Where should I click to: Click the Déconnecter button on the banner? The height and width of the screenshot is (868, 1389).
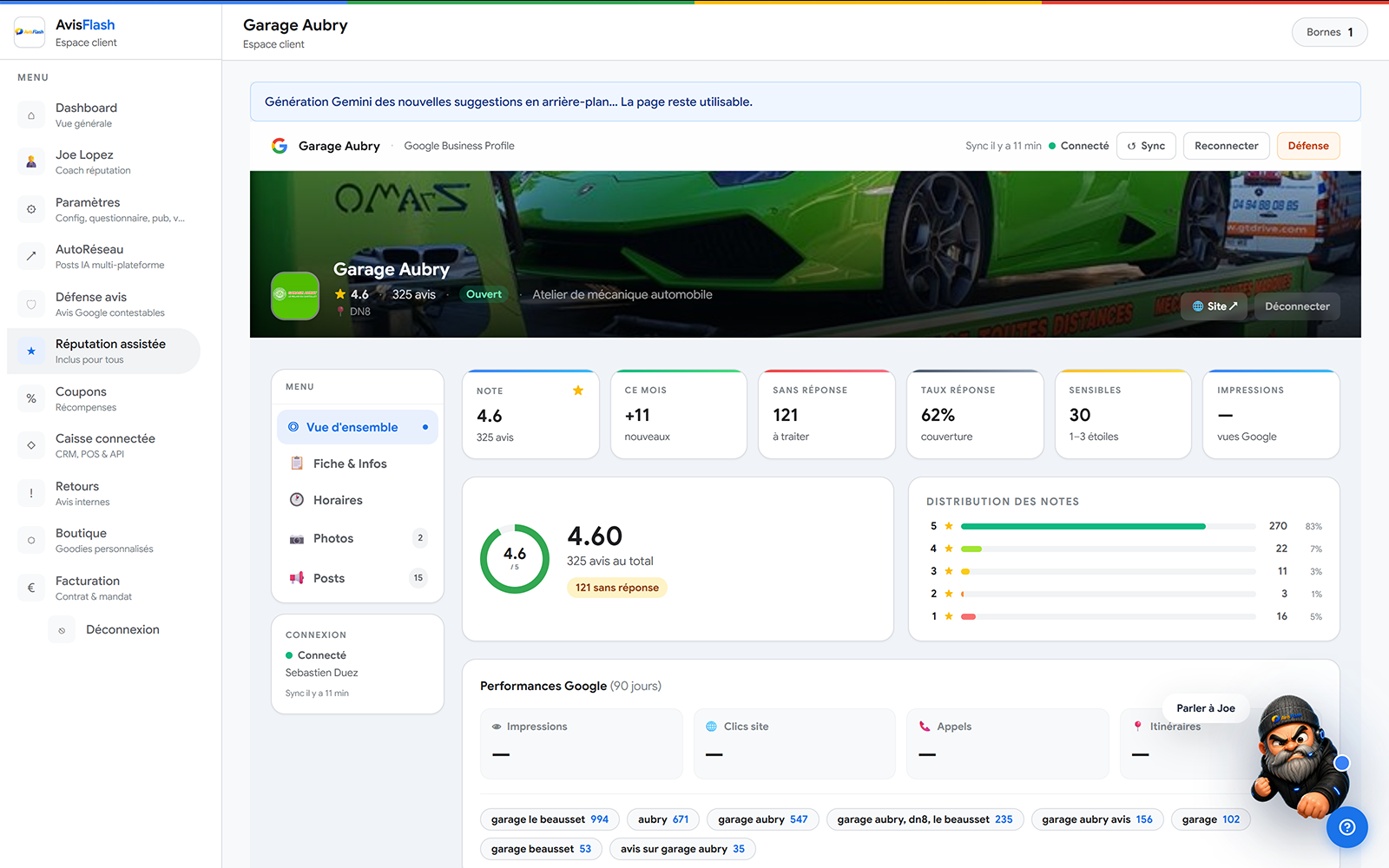pyautogui.click(x=1297, y=306)
